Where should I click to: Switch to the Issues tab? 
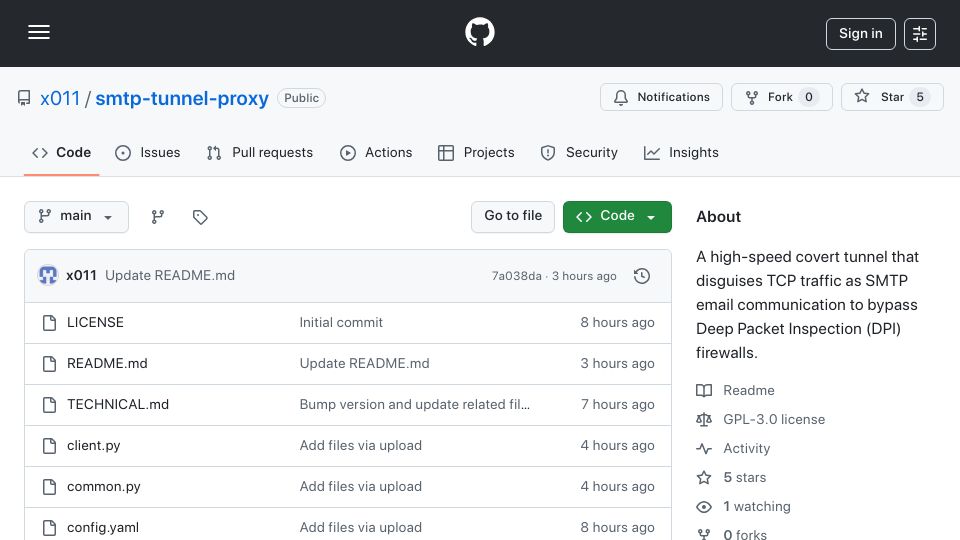(148, 152)
